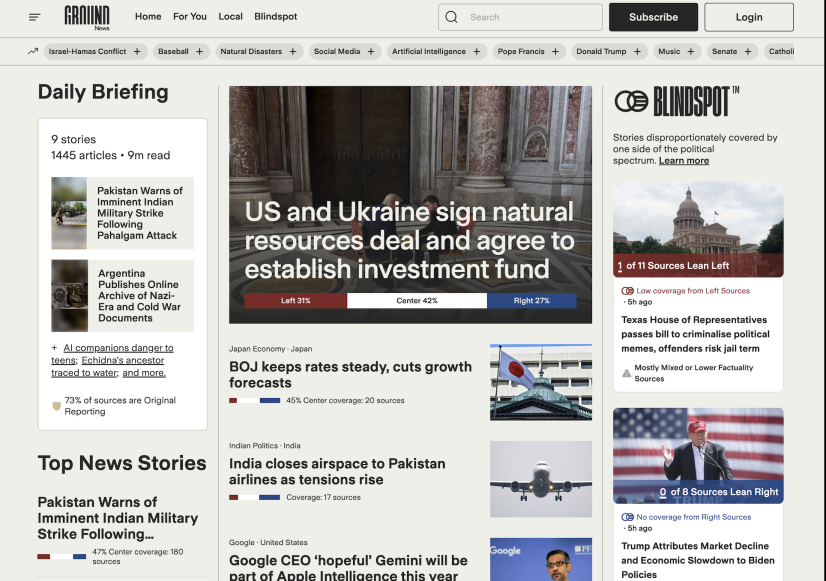Open India closes airspace to Pakistan headline
The image size is (826, 581).
coord(337,471)
